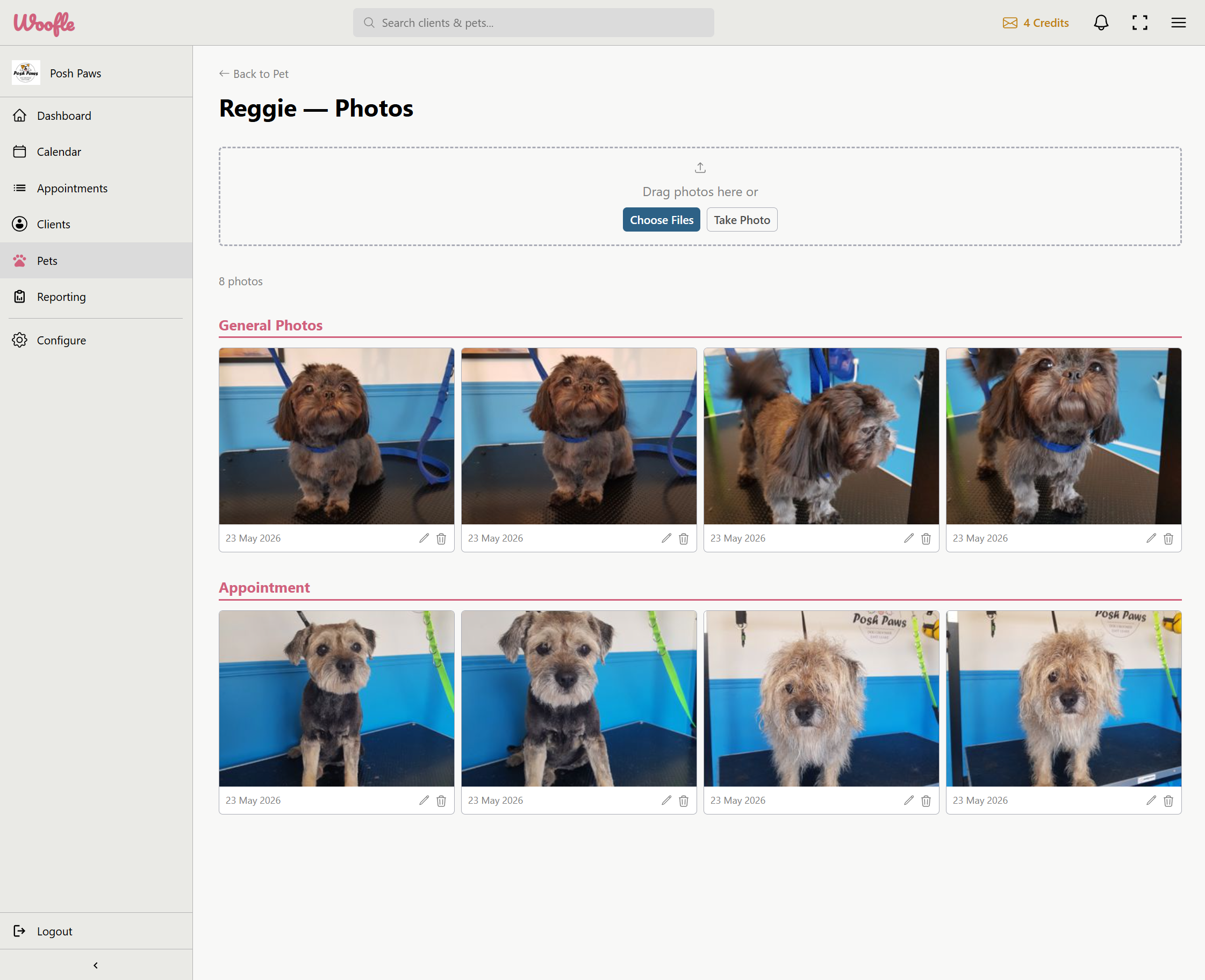
Task: Delete the third General Photos photo
Action: click(926, 538)
